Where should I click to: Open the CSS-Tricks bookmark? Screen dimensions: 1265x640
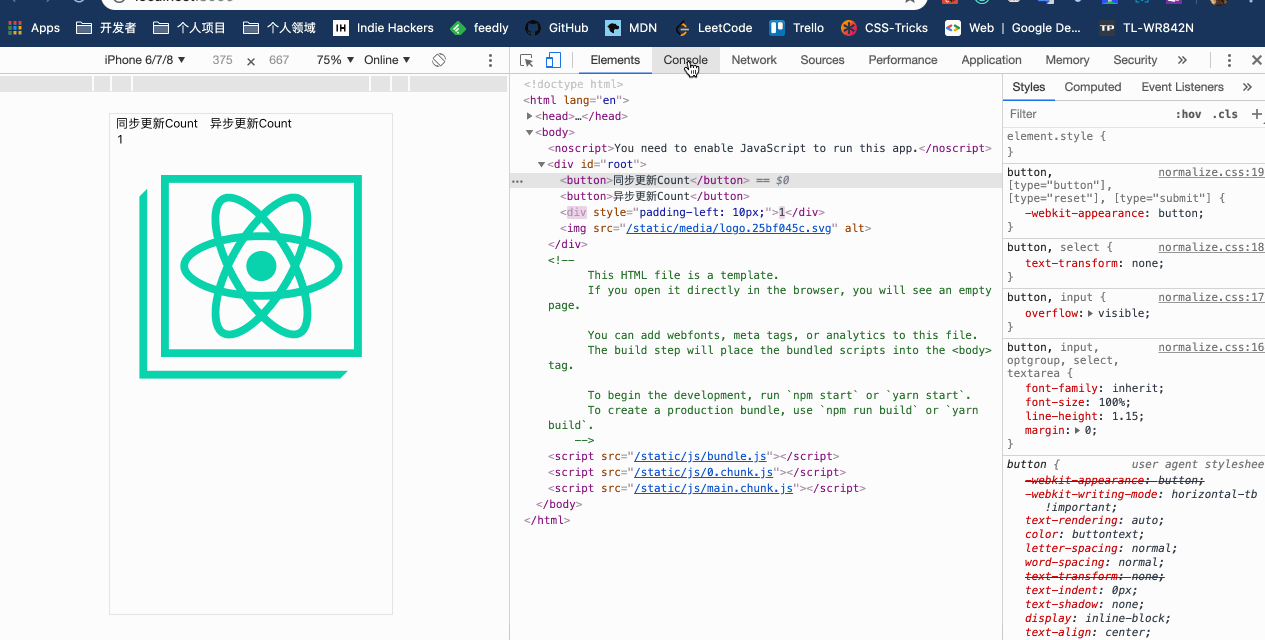pyautogui.click(x=884, y=28)
